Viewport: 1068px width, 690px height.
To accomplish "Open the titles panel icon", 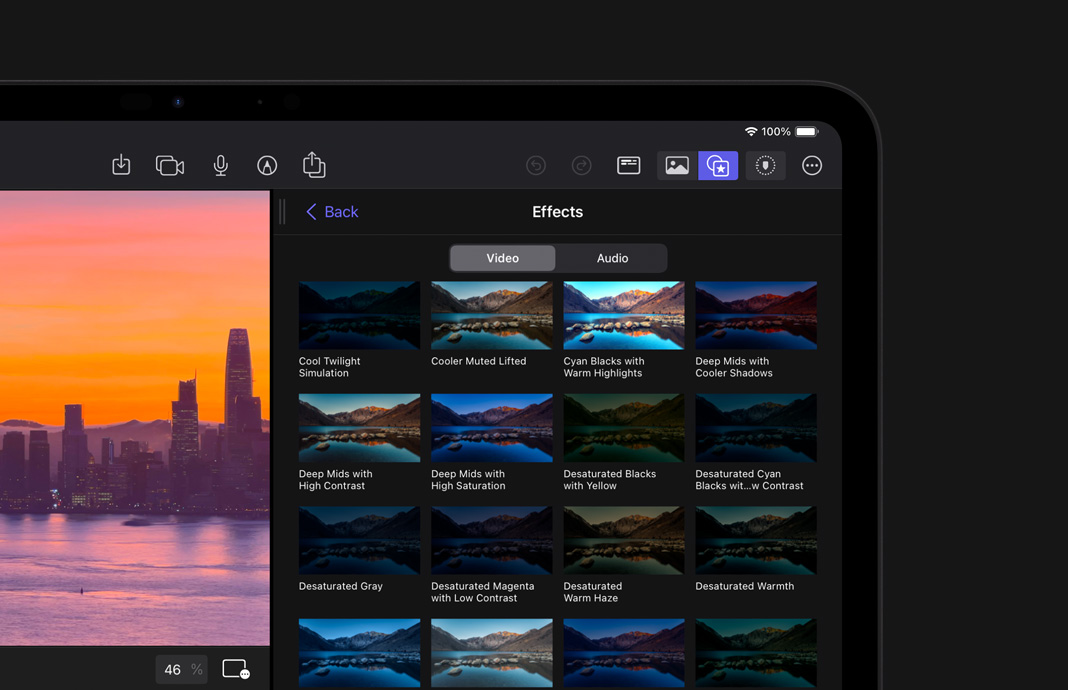I will click(x=628, y=165).
